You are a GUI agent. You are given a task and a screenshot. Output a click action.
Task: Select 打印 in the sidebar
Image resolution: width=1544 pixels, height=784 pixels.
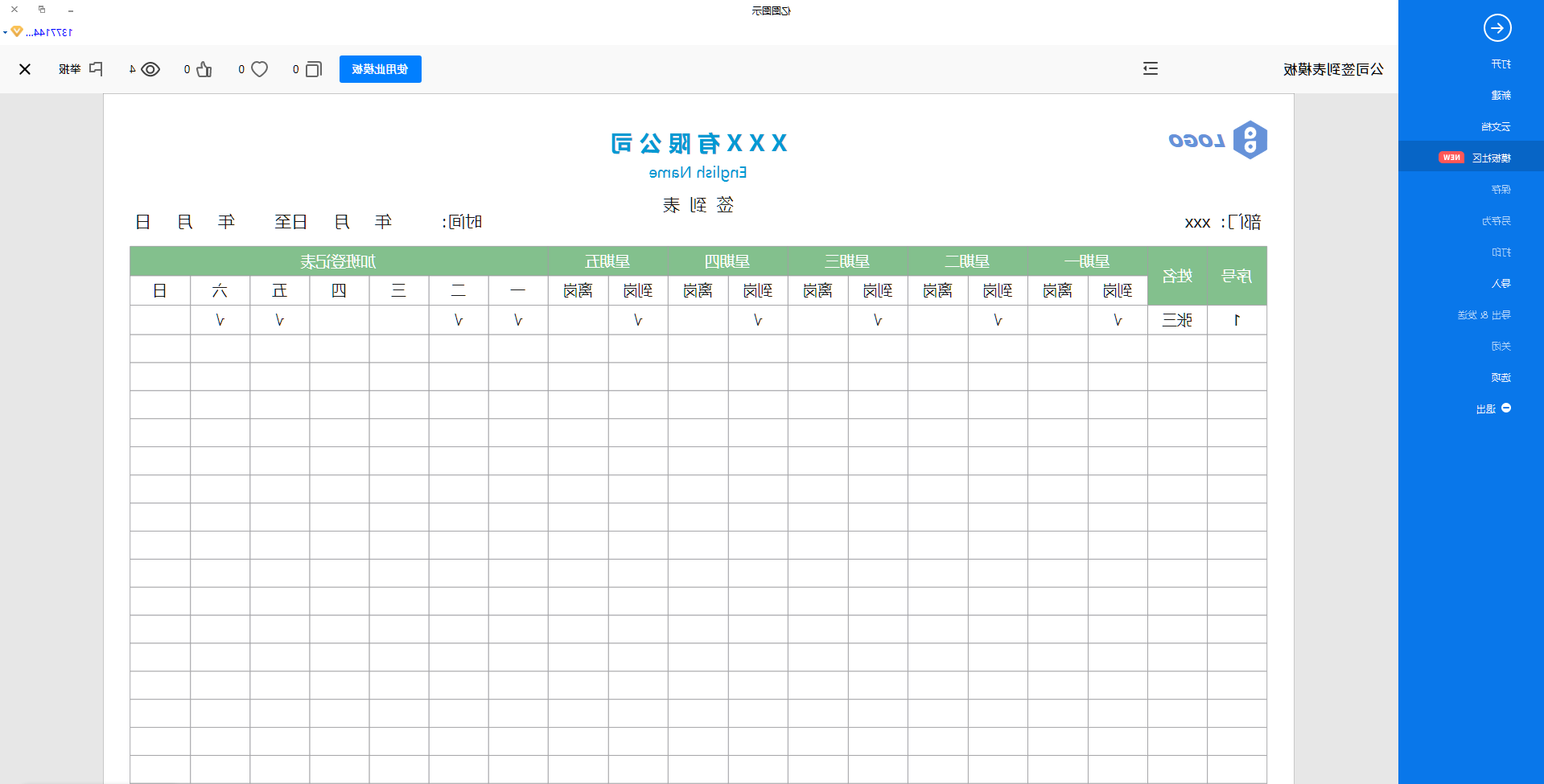(x=1501, y=252)
